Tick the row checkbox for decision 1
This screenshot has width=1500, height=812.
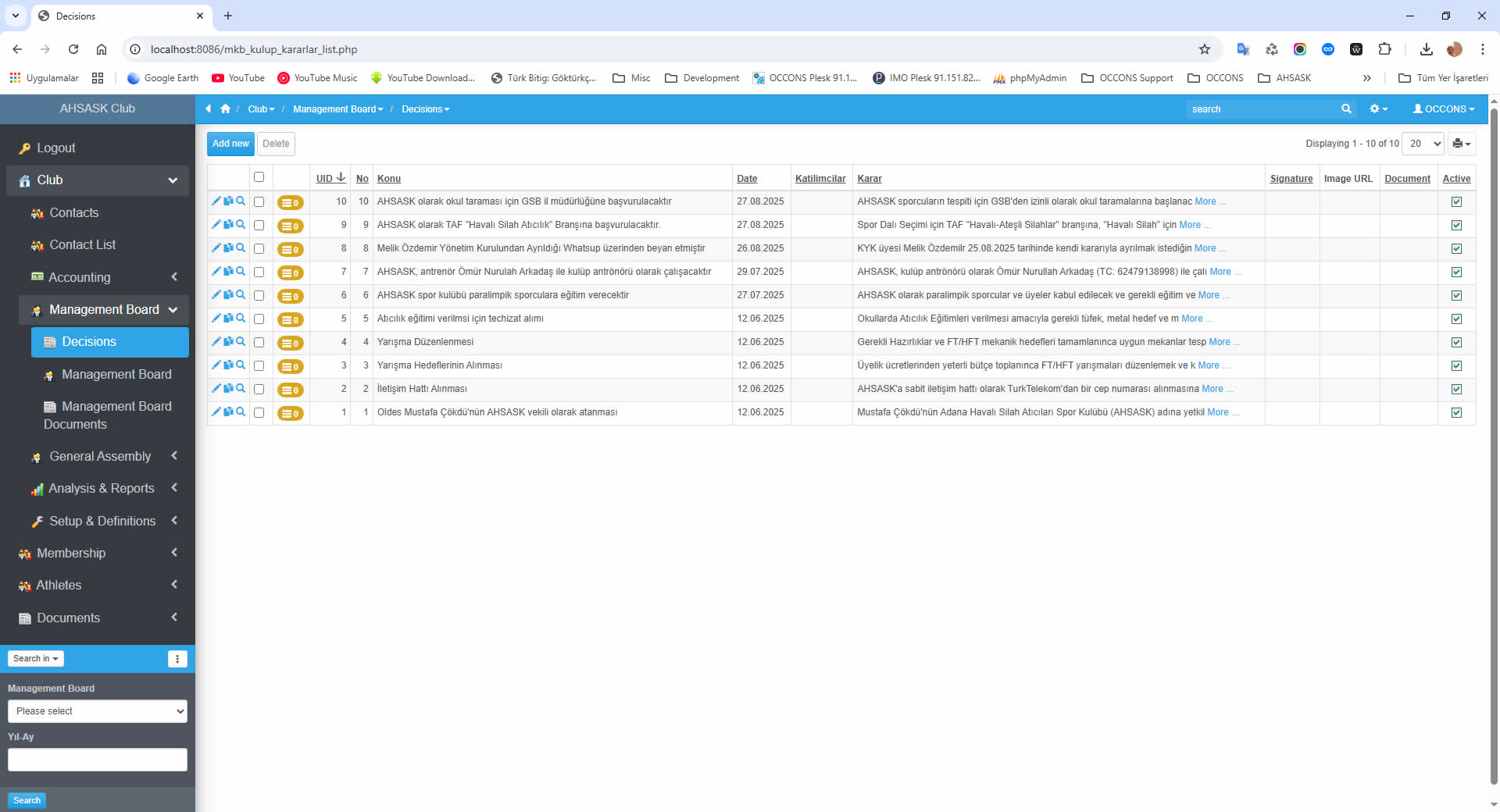click(x=259, y=413)
